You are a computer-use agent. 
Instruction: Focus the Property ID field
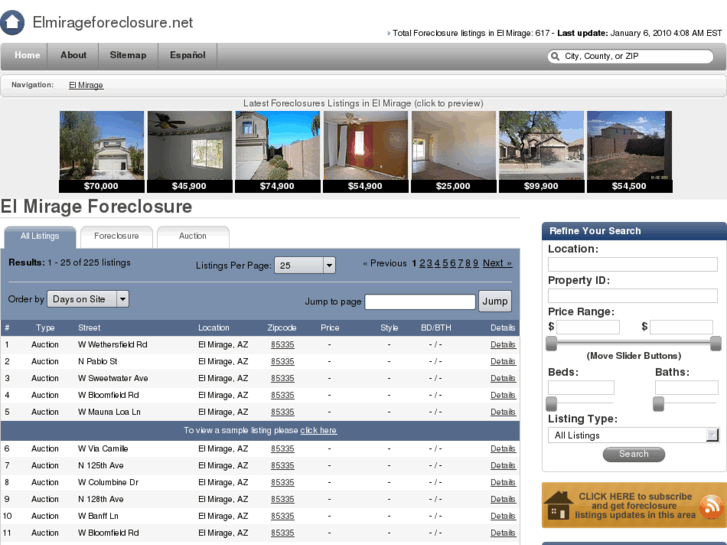pos(632,295)
